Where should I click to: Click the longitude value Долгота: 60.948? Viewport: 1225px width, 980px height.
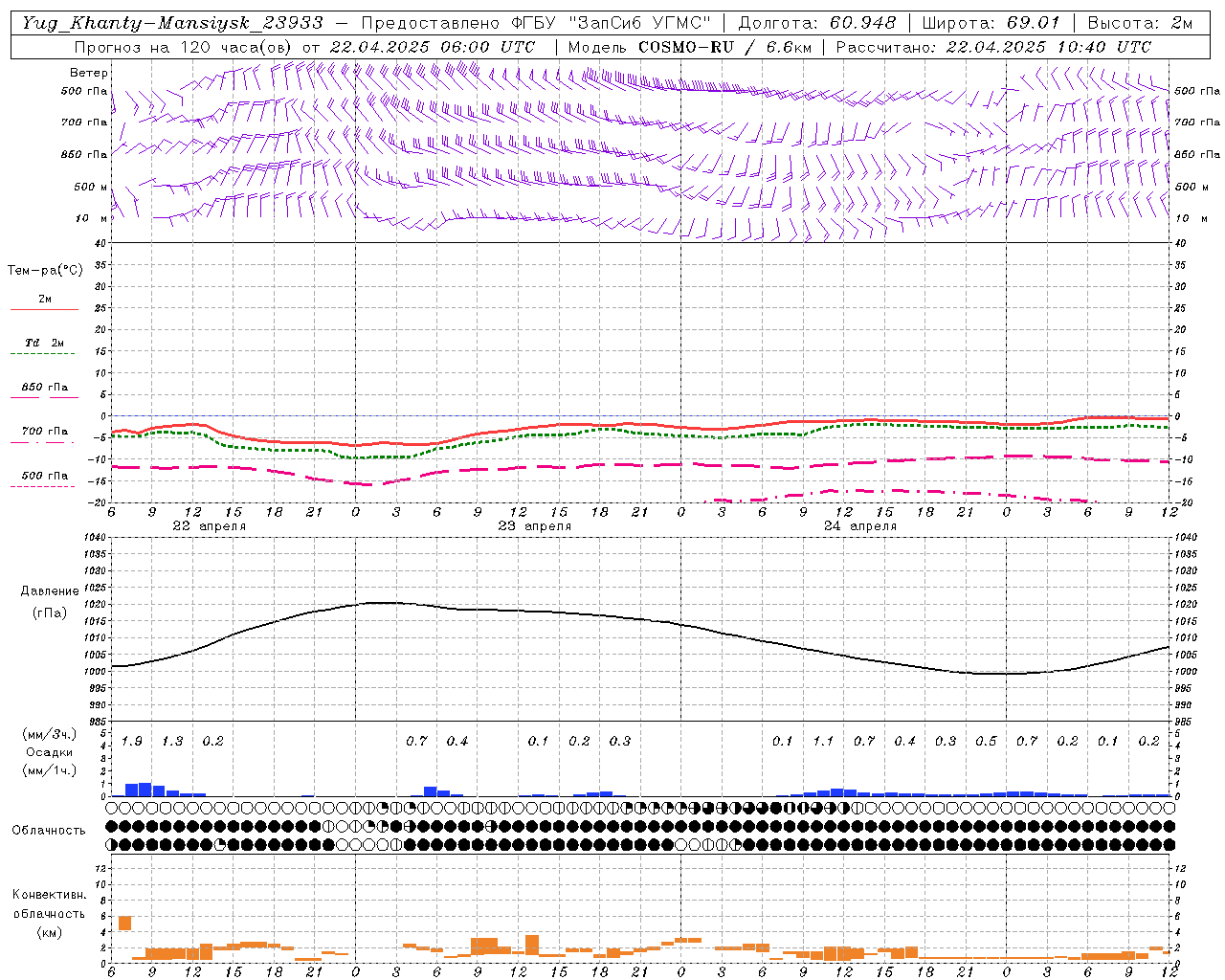point(817,23)
